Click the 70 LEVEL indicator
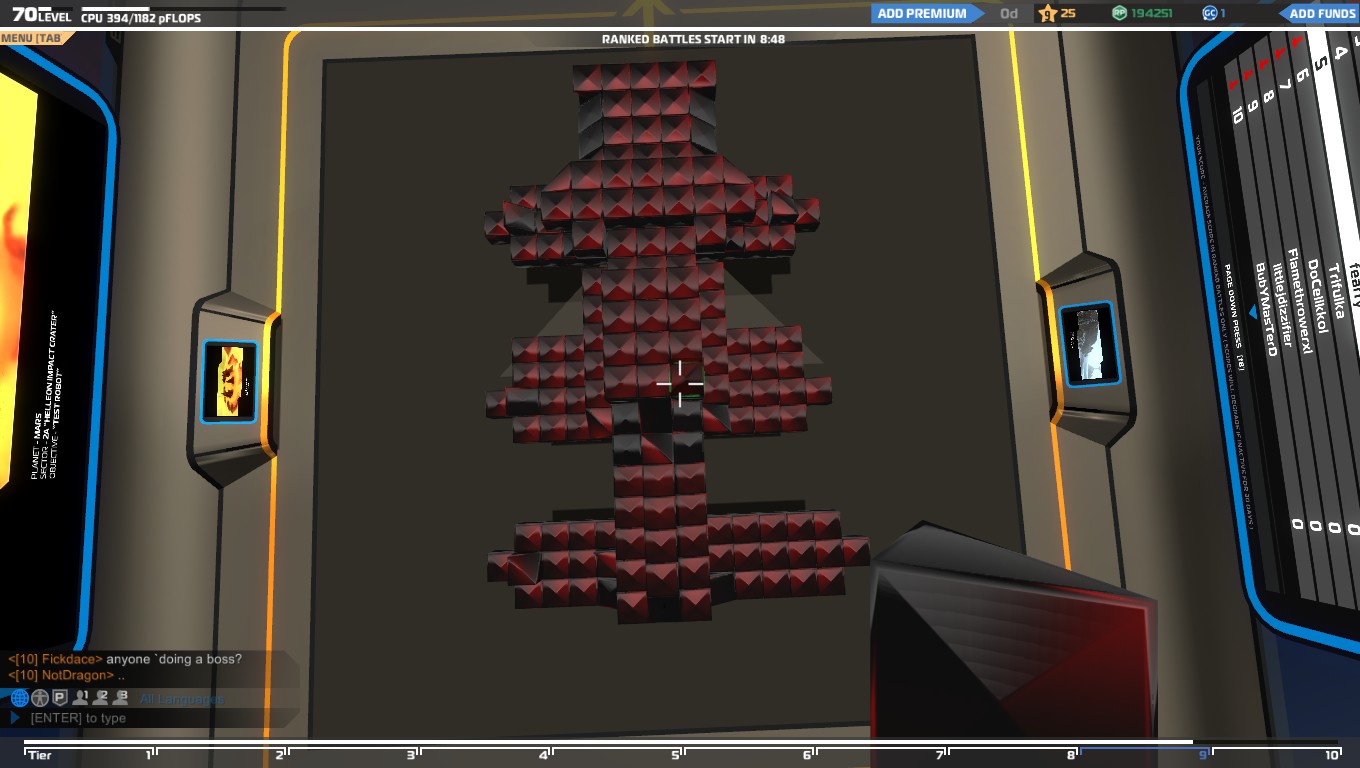This screenshot has height=768, width=1360. click(41, 14)
